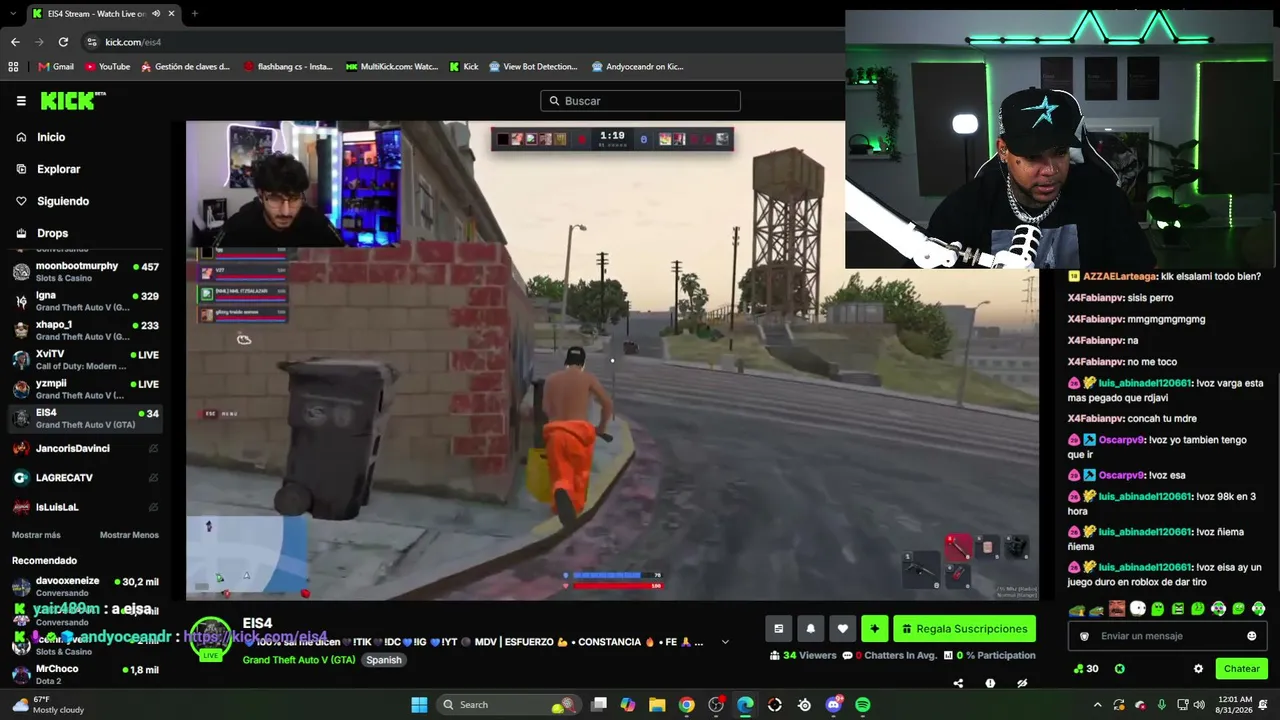Open the xhapo_1 channel in sidebar

pos(86,330)
